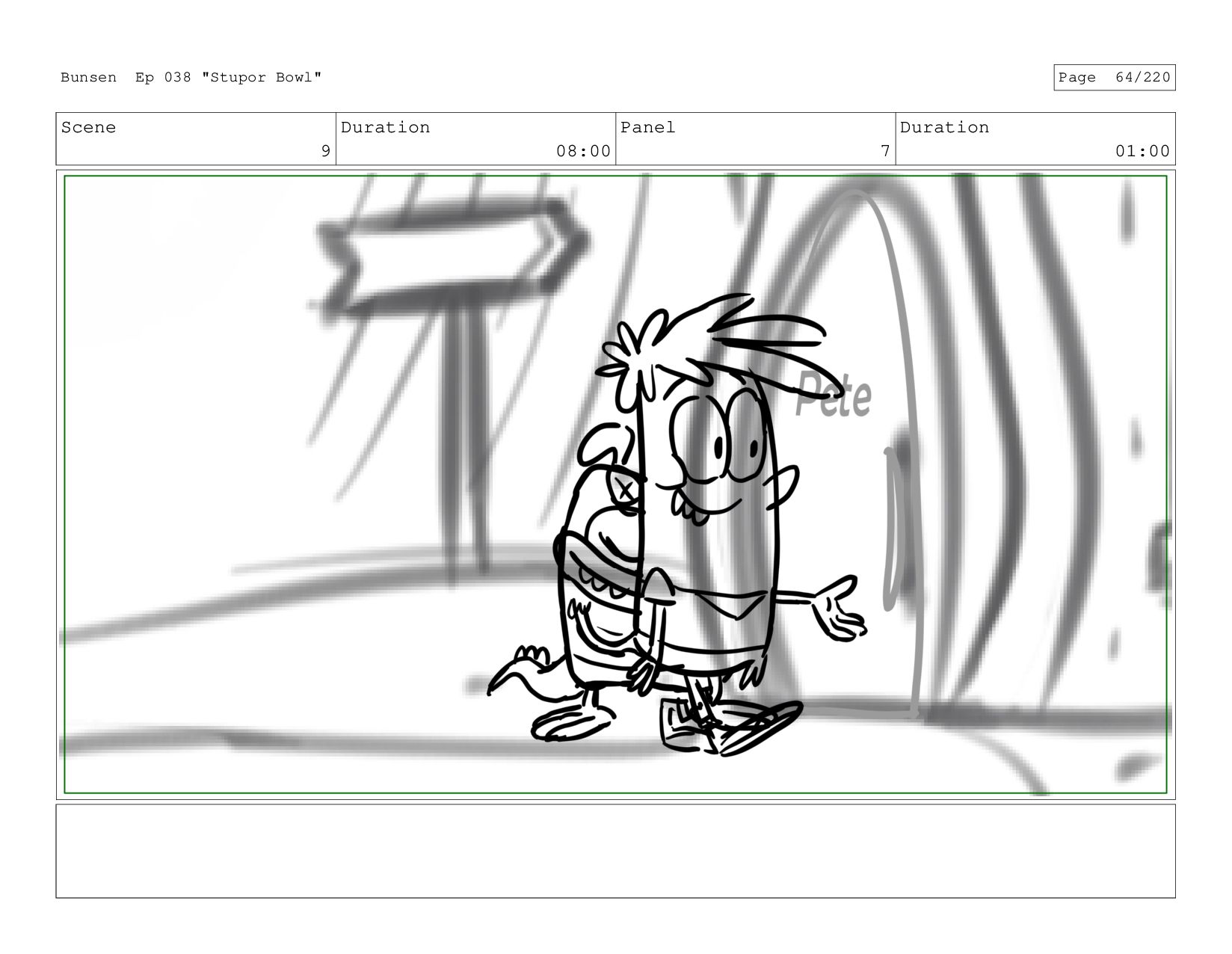Click the scene number '9'
The height and width of the screenshot is (954, 1232).
pyautogui.click(x=325, y=151)
